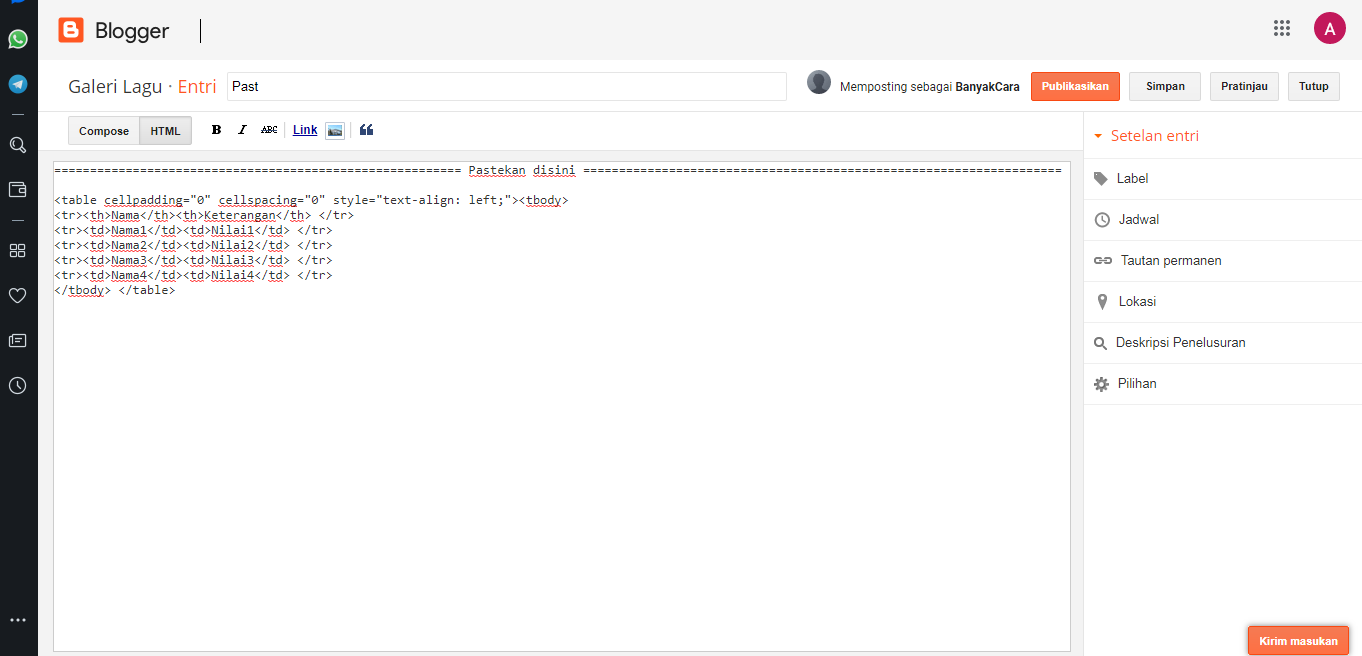The height and width of the screenshot is (656, 1362).
Task: Send feedback via Kirim masukan
Action: pyautogui.click(x=1298, y=641)
